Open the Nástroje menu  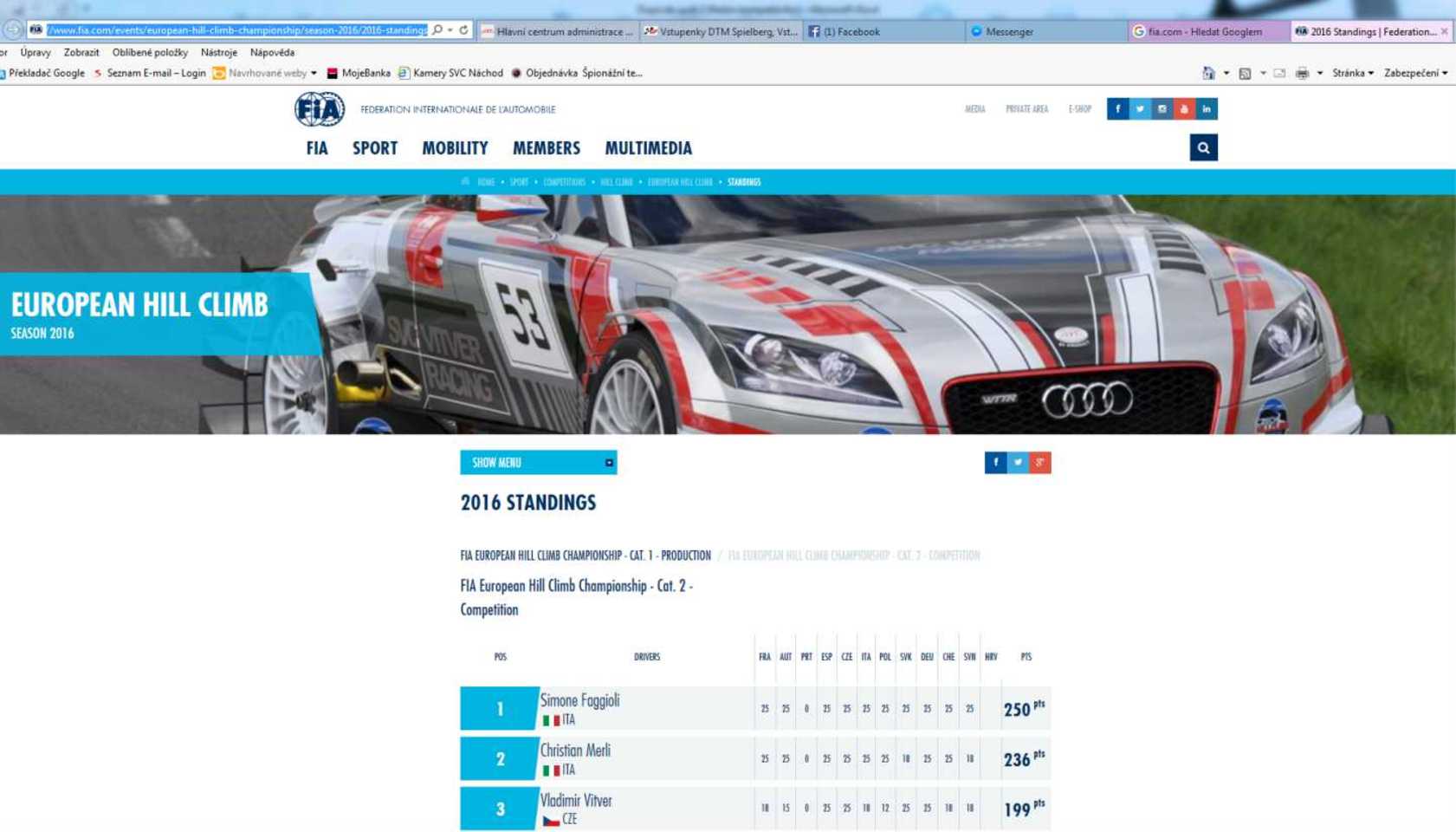[218, 53]
